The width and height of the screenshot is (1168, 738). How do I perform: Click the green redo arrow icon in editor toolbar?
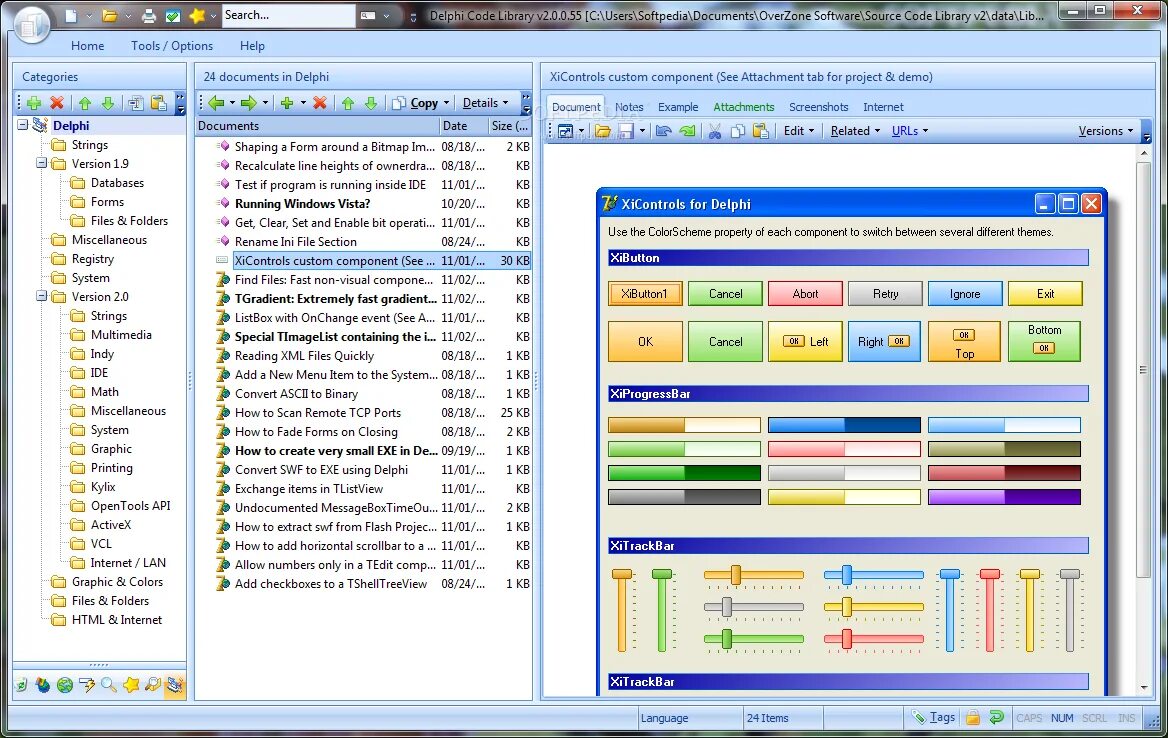pyautogui.click(x=687, y=131)
